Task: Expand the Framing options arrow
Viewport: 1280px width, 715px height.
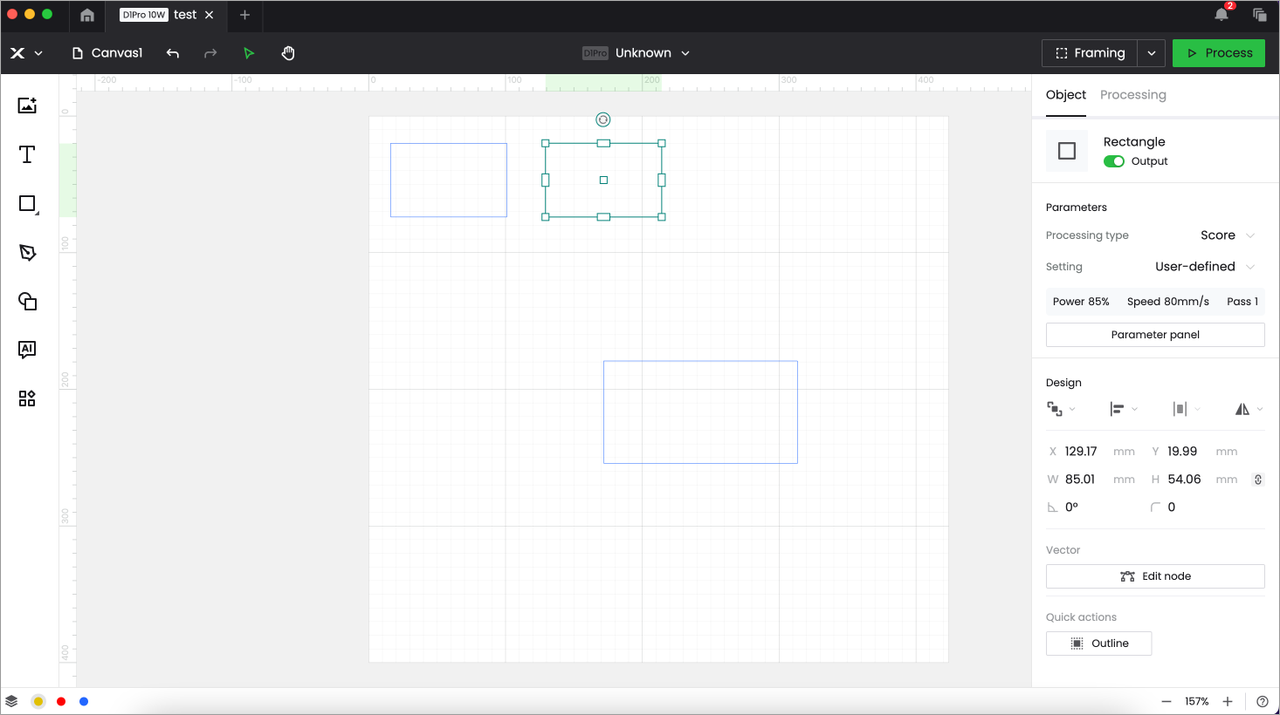Action: coord(1151,53)
